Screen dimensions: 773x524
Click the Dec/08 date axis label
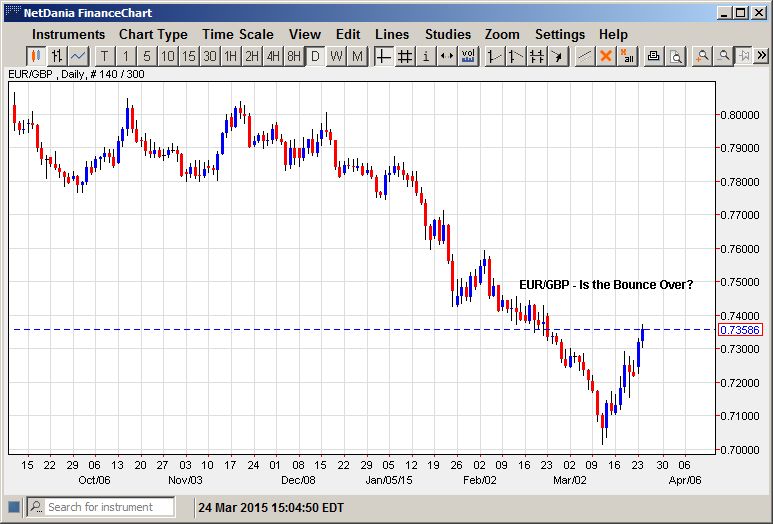298,480
